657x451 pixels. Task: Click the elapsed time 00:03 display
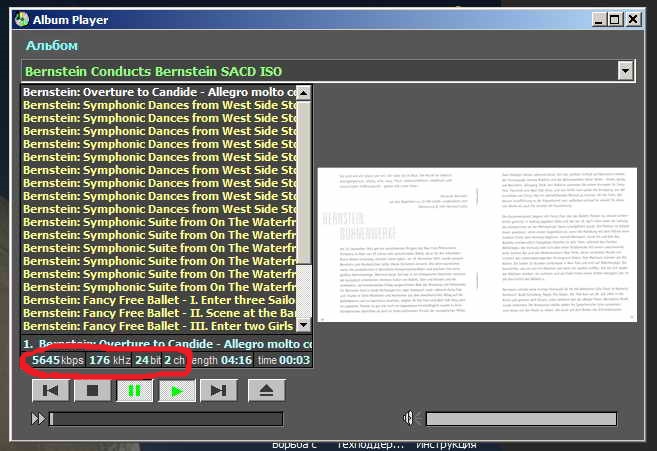[283, 360]
